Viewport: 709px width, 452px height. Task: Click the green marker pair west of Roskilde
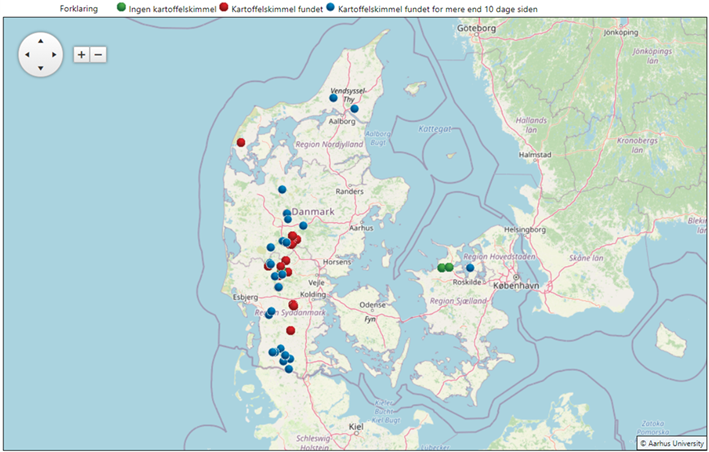coord(445,267)
